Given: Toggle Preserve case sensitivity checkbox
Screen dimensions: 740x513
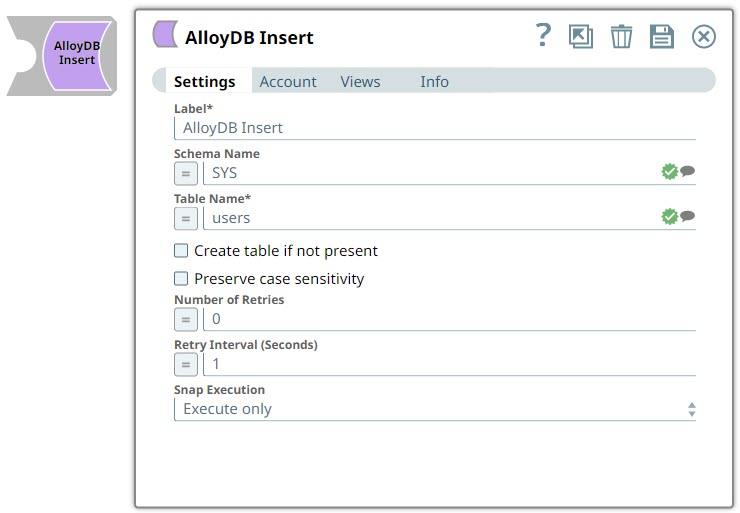Looking at the screenshot, I should [181, 279].
